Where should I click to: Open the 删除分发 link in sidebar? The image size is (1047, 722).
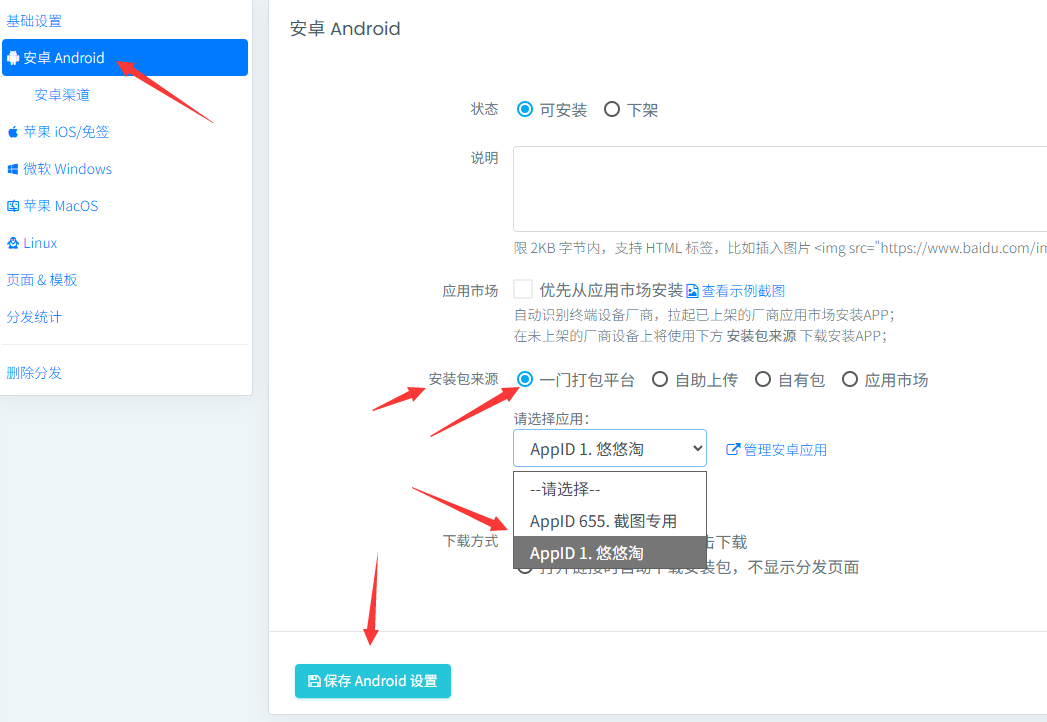click(x=34, y=373)
